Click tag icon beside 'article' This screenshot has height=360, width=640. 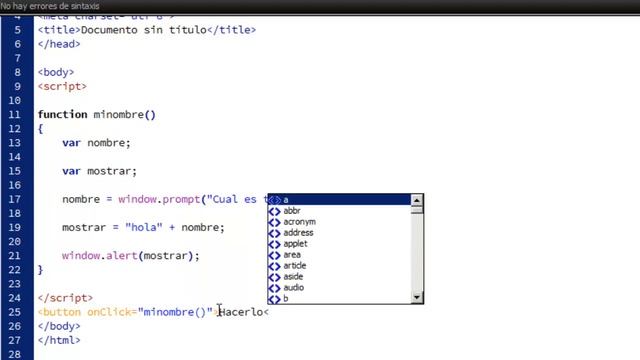pos(274,267)
